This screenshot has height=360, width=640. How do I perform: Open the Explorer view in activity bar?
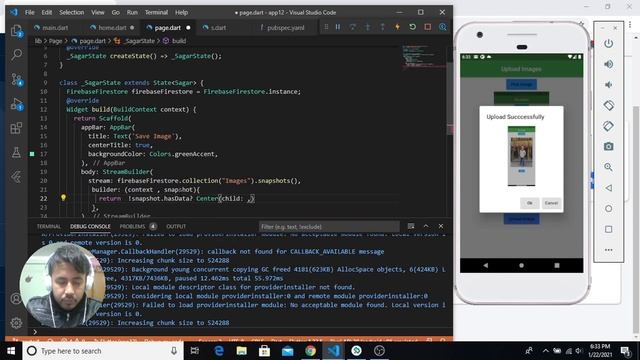[x=16, y=31]
